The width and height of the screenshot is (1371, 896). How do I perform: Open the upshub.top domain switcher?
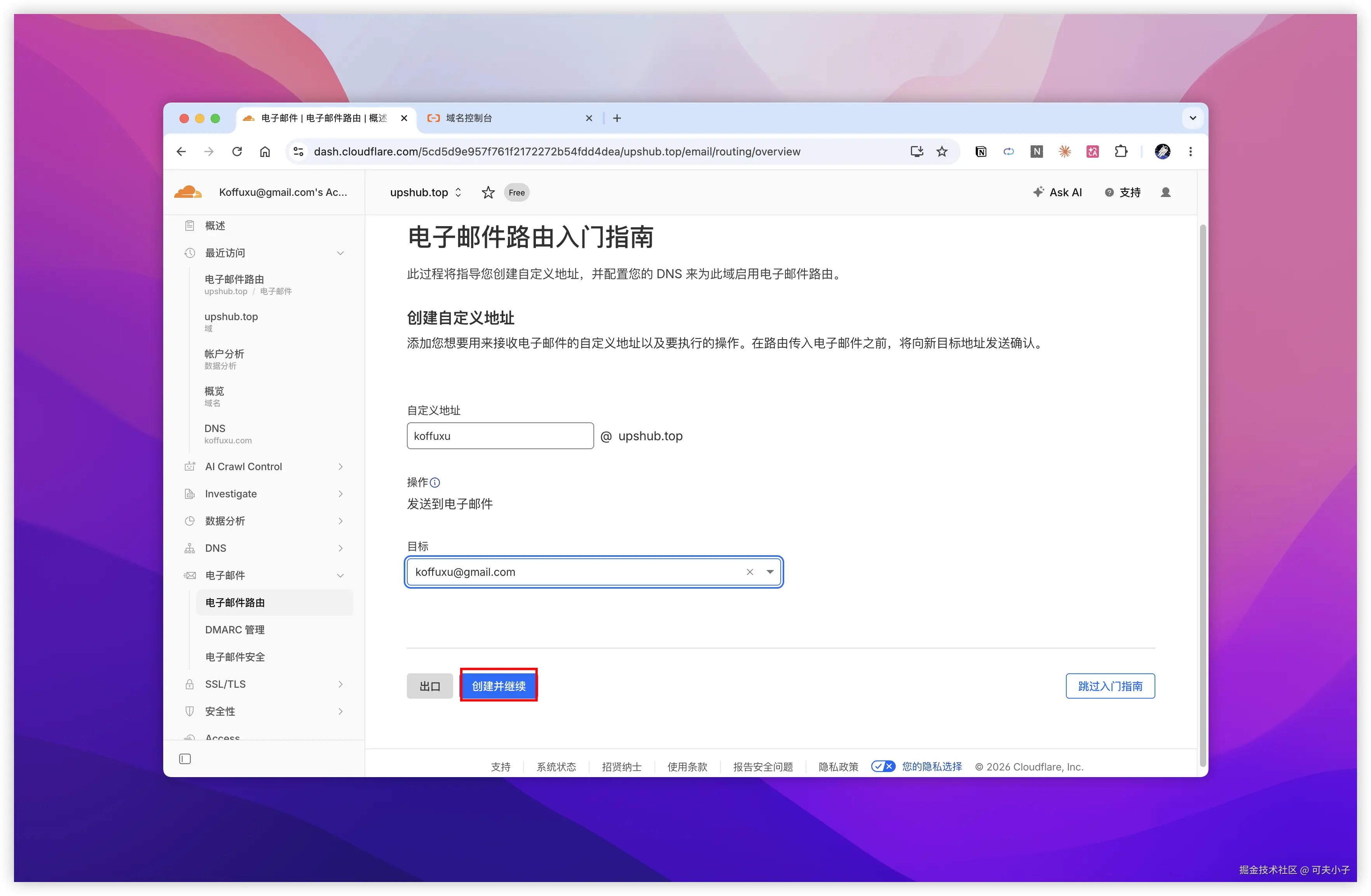point(426,192)
